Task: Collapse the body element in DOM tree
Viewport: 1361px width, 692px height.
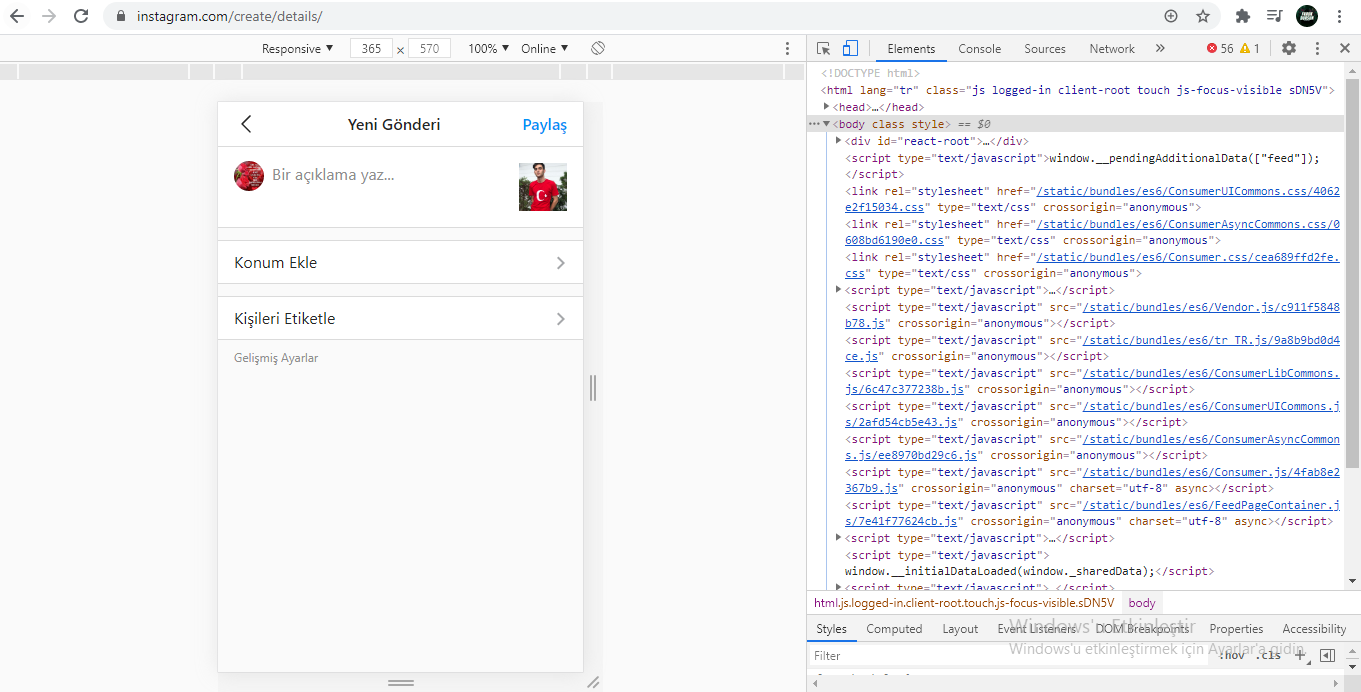Action: click(x=826, y=124)
